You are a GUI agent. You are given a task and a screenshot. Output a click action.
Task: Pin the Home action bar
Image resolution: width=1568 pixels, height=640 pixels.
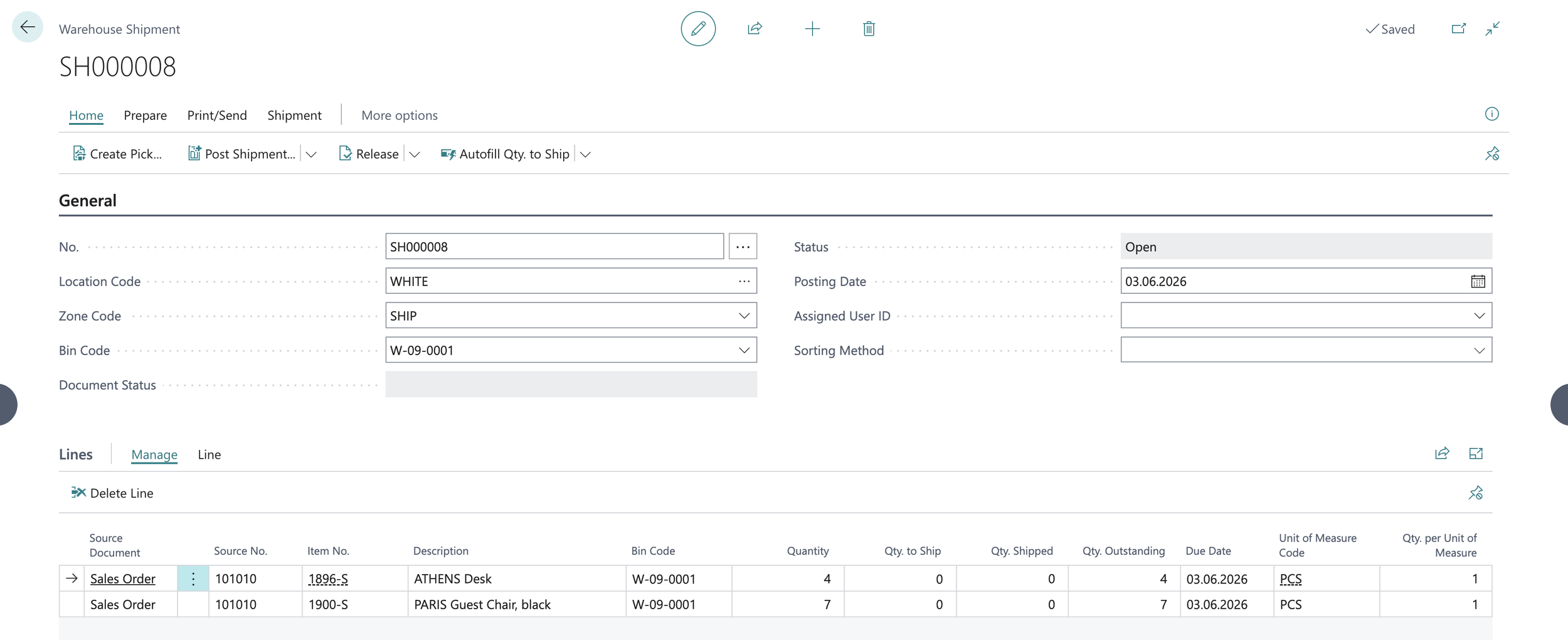point(1492,154)
